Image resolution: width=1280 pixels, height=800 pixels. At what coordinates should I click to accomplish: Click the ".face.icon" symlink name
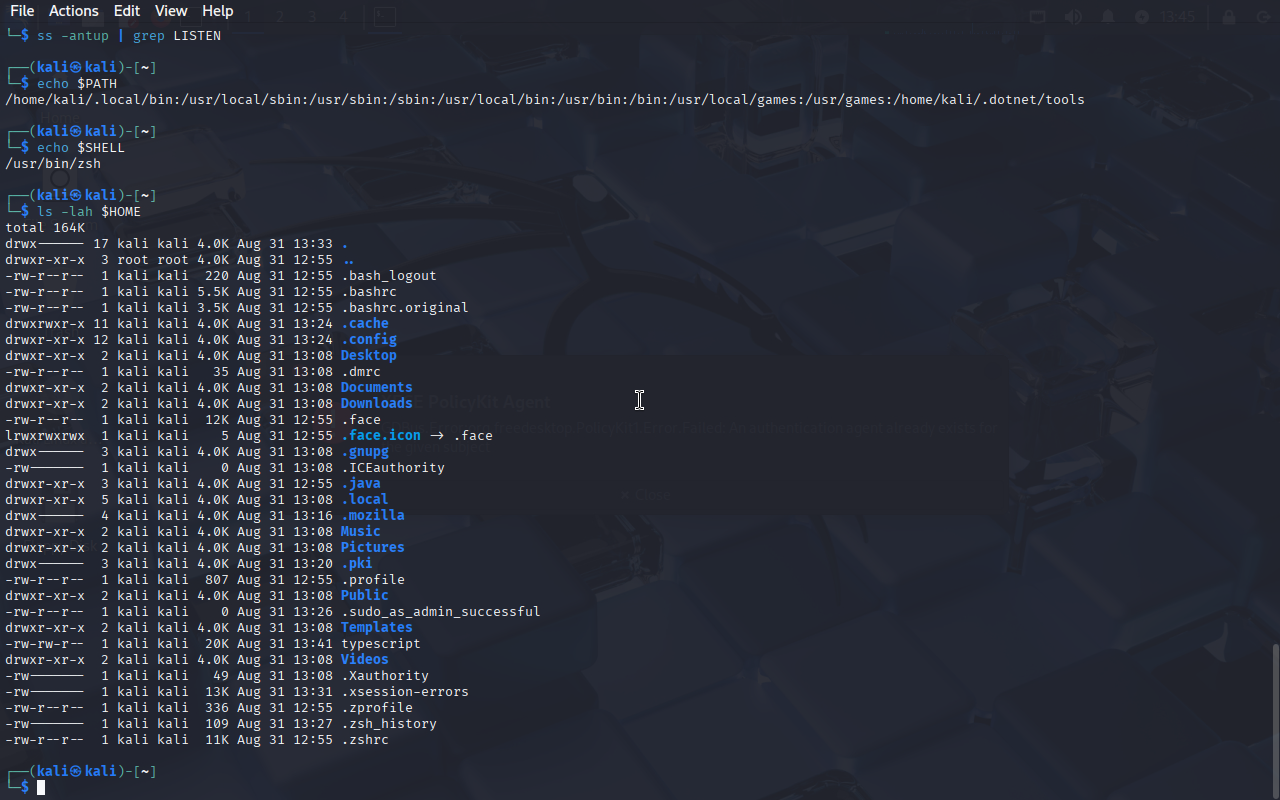click(381, 436)
